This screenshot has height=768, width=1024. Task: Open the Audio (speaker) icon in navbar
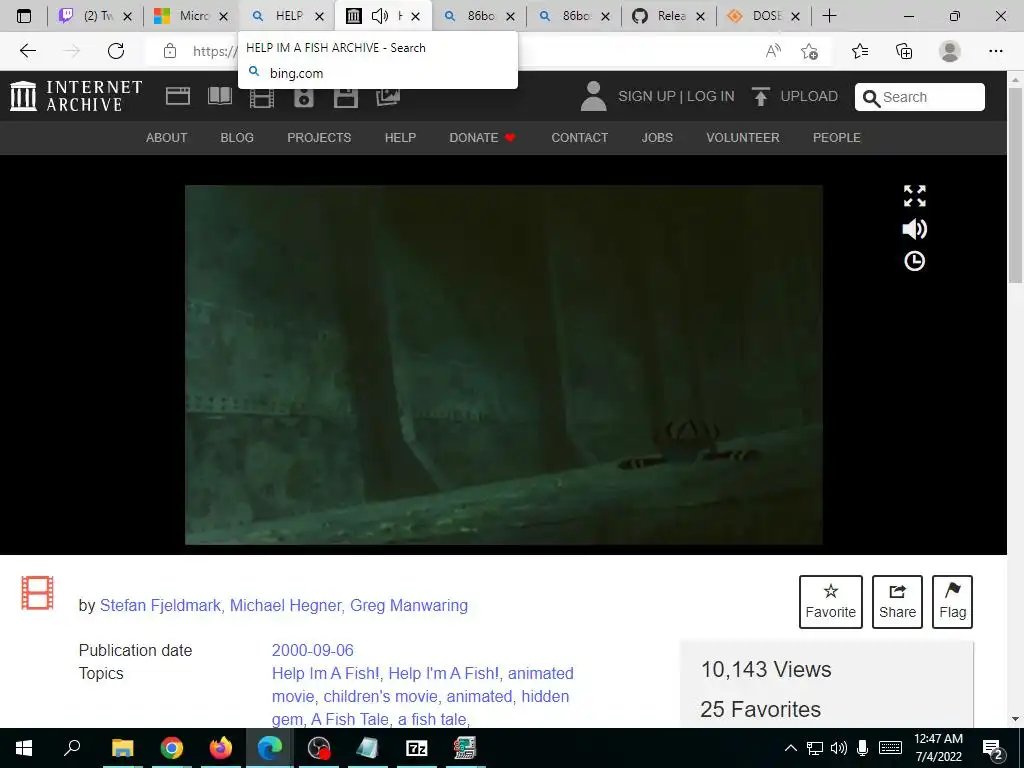[x=304, y=97]
